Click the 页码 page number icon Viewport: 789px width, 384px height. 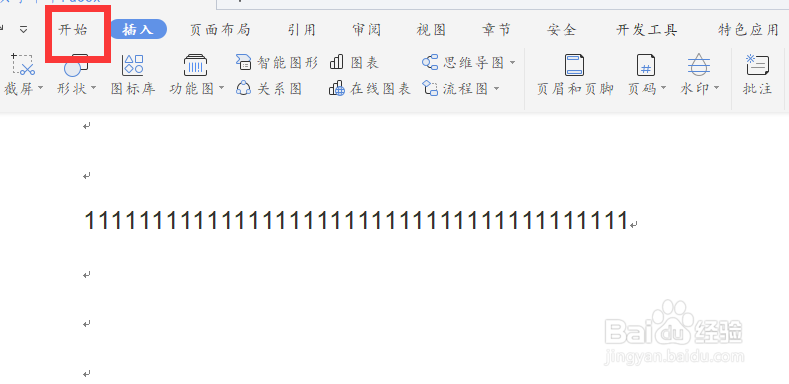click(x=646, y=65)
